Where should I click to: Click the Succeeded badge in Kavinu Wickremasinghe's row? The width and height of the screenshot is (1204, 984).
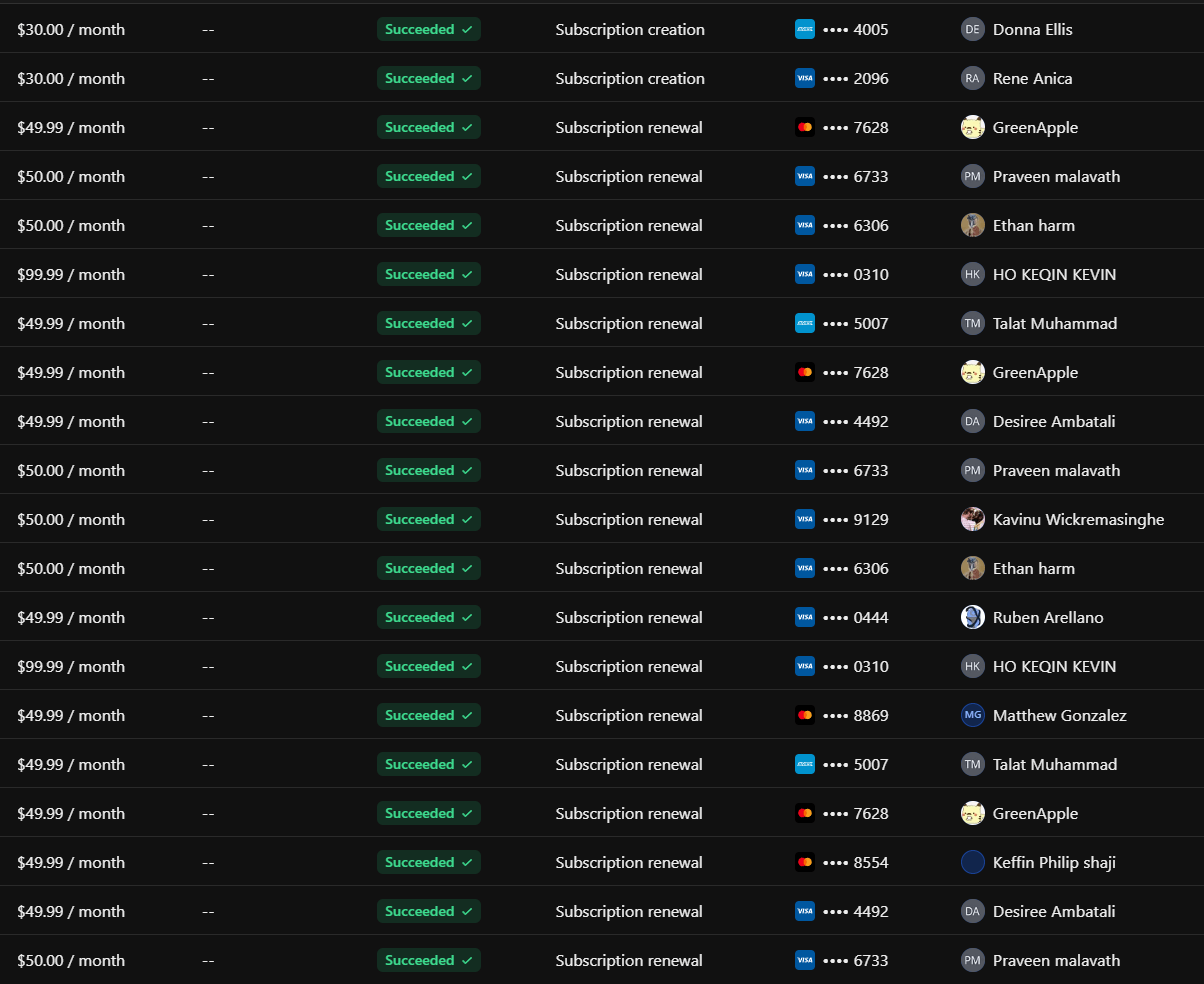click(x=429, y=520)
